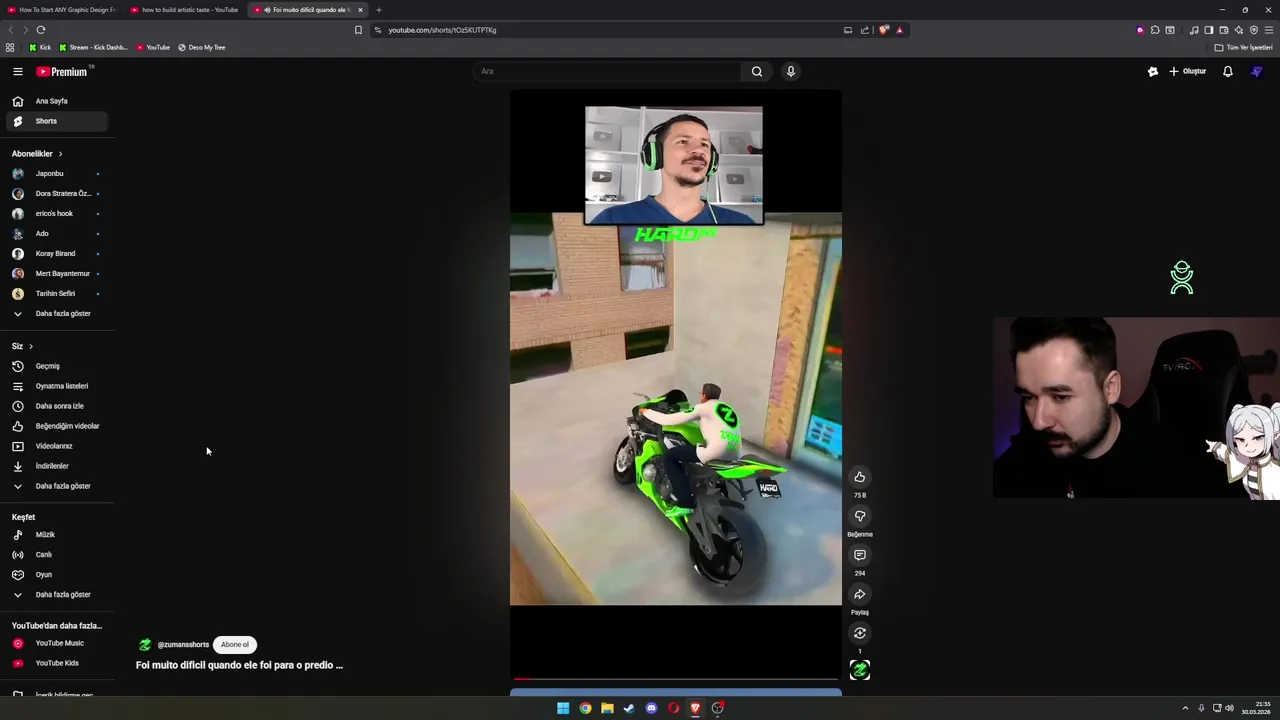Viewport: 1280px width, 720px height.
Task: Open a new browser tab
Action: pos(378,10)
